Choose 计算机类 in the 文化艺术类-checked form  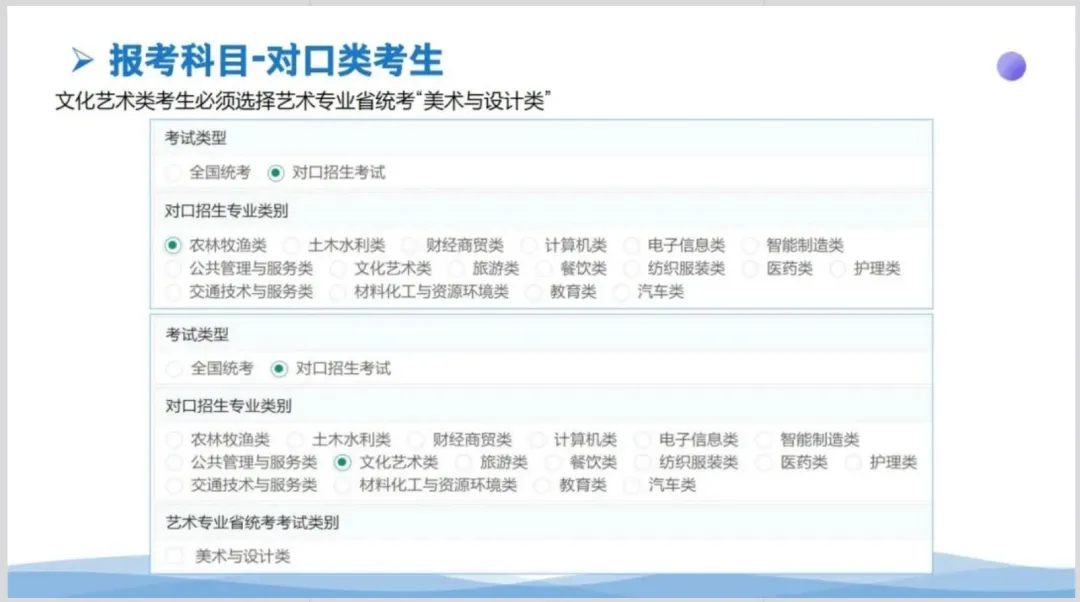[537, 439]
